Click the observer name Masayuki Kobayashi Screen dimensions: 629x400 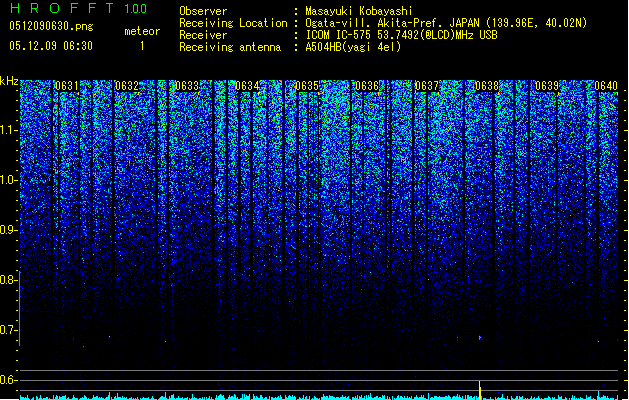point(359,11)
